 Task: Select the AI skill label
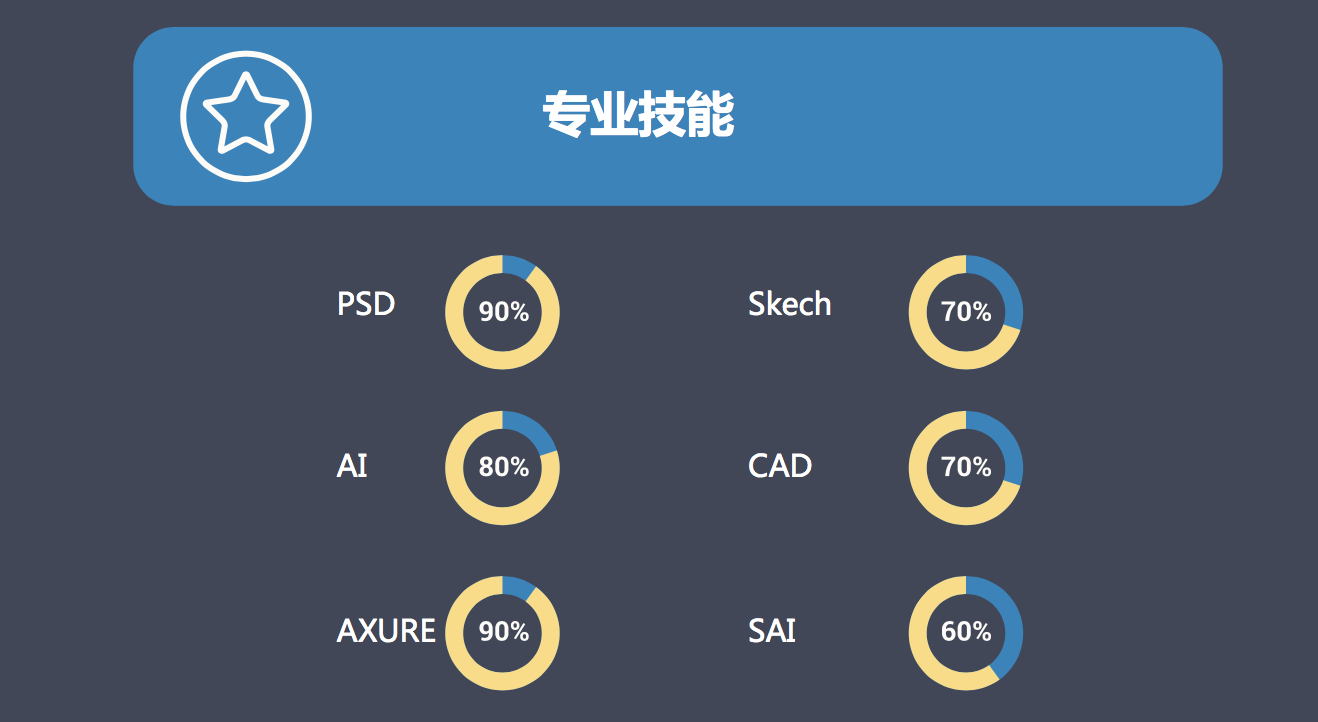click(352, 466)
